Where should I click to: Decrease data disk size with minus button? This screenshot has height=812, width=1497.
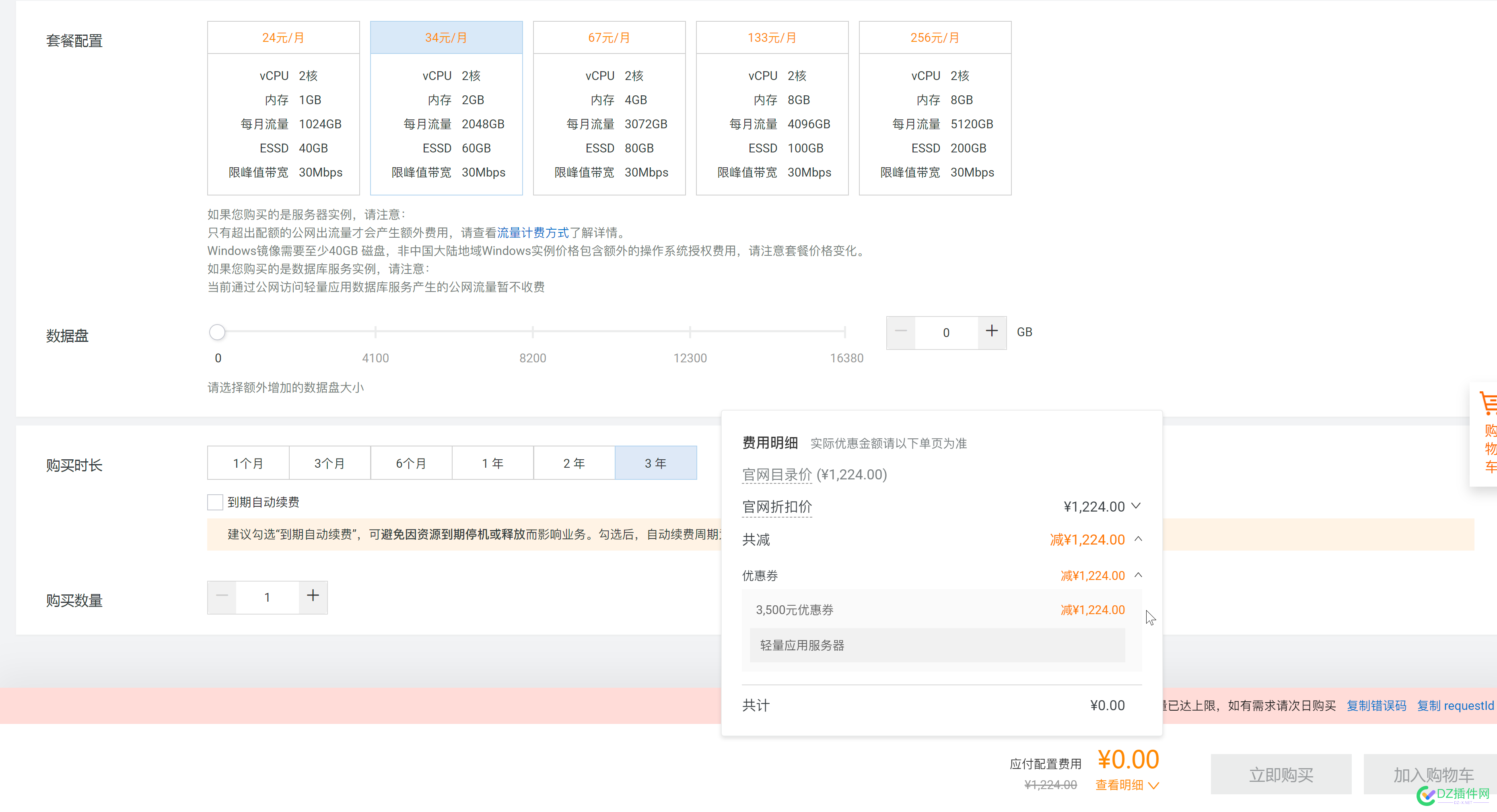(x=901, y=332)
